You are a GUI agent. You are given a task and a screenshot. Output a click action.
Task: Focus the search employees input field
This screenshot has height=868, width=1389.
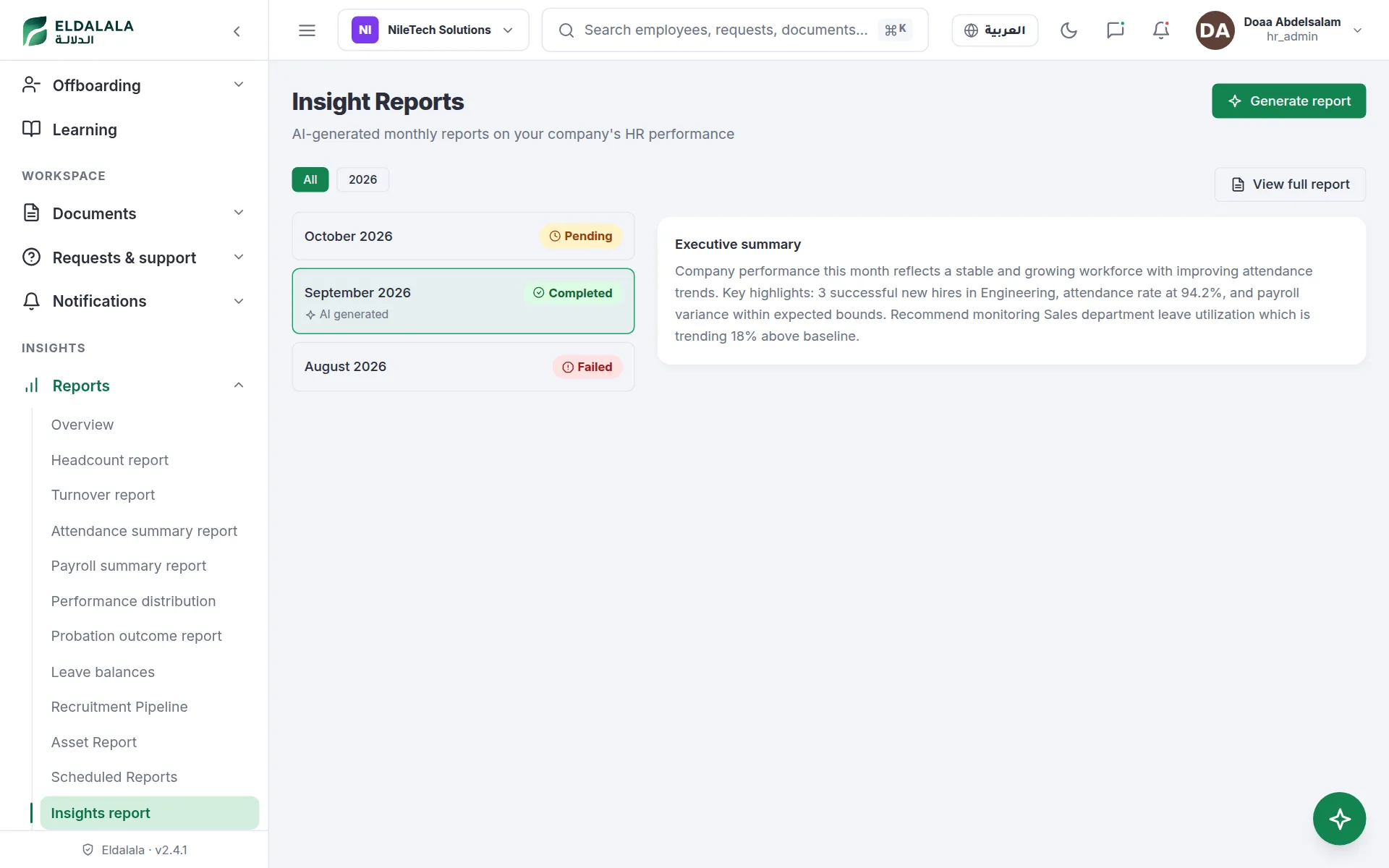(x=734, y=30)
